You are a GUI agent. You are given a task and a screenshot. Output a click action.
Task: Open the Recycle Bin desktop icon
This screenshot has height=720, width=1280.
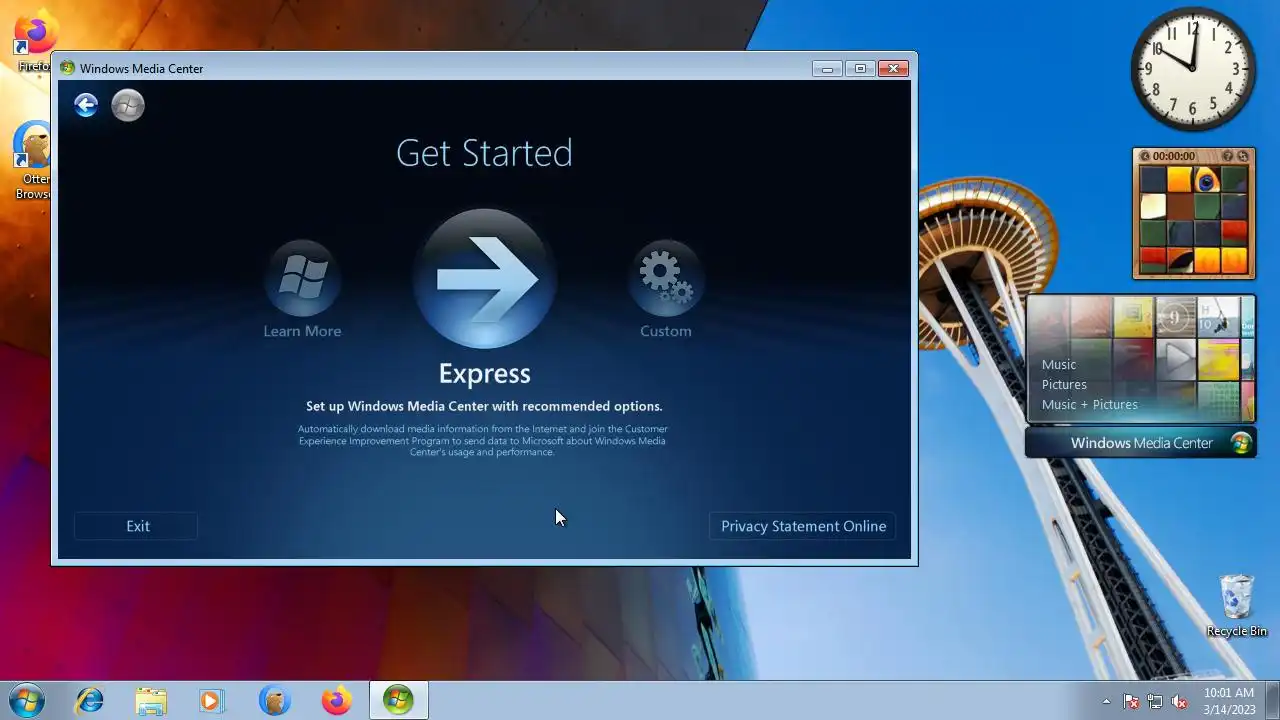pyautogui.click(x=1237, y=605)
